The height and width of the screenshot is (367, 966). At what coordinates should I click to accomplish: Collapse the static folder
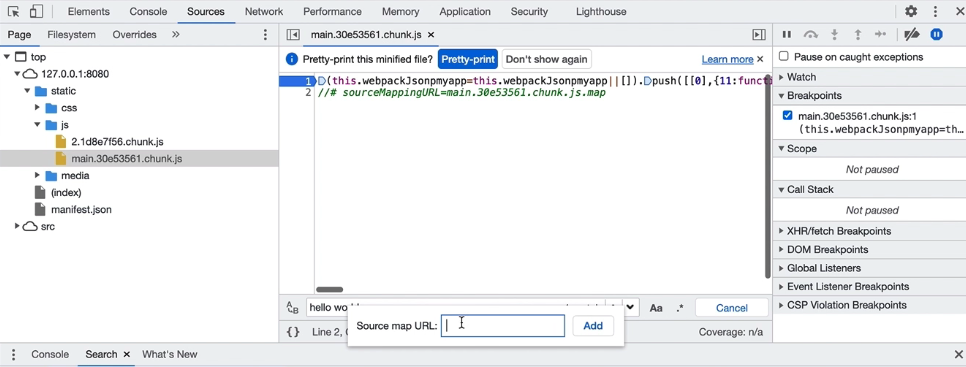point(26,91)
